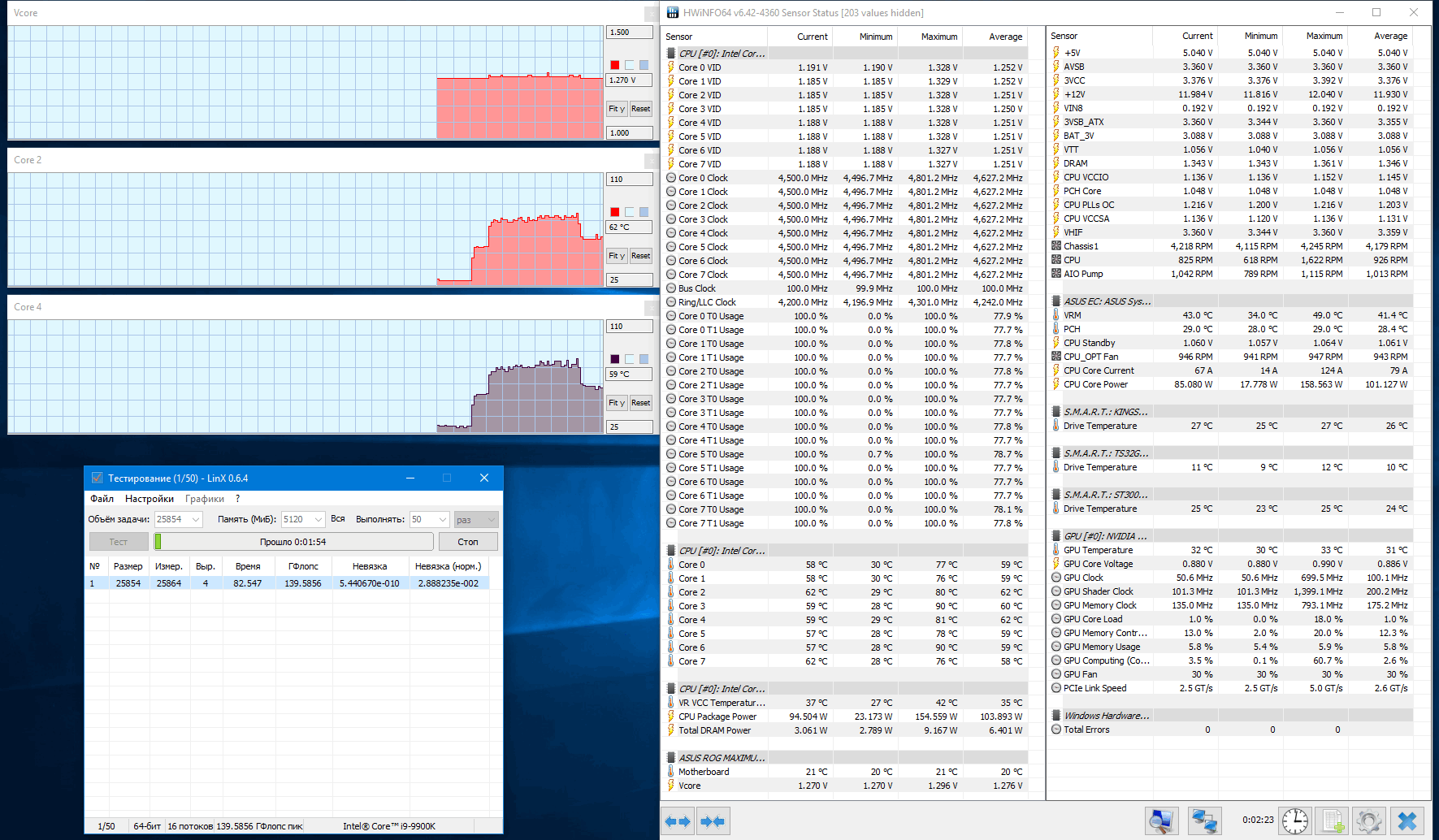Open the remote network monitors icon
The width and height of the screenshot is (1439, 840).
coord(1203,821)
